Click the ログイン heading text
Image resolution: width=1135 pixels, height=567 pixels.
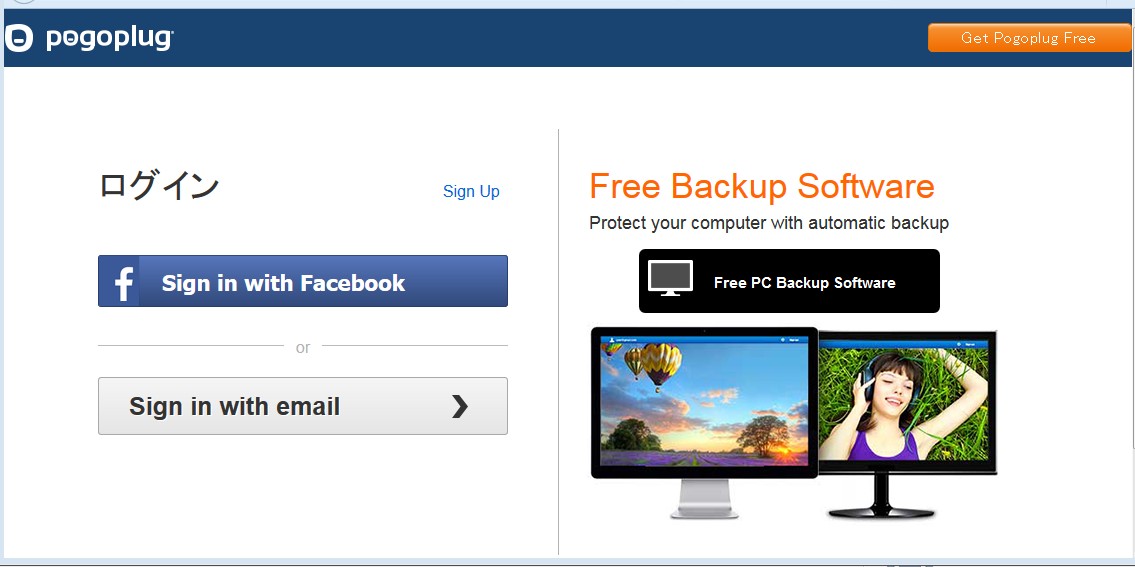[x=159, y=186]
